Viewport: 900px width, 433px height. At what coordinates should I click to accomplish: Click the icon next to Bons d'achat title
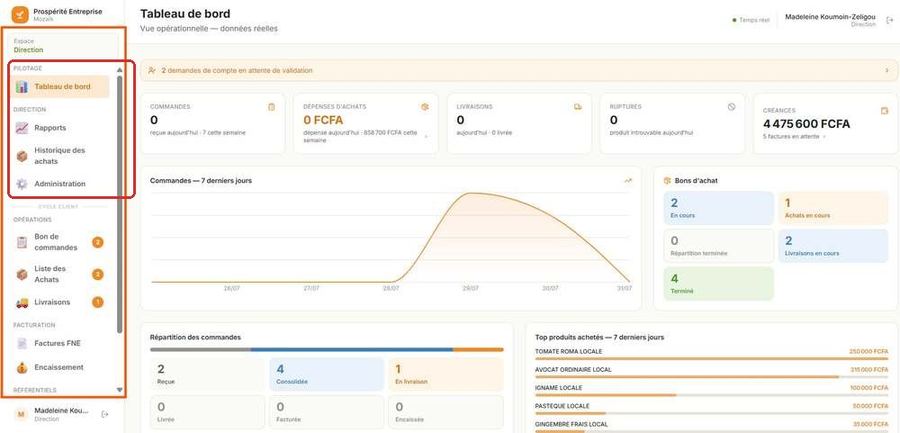668,180
